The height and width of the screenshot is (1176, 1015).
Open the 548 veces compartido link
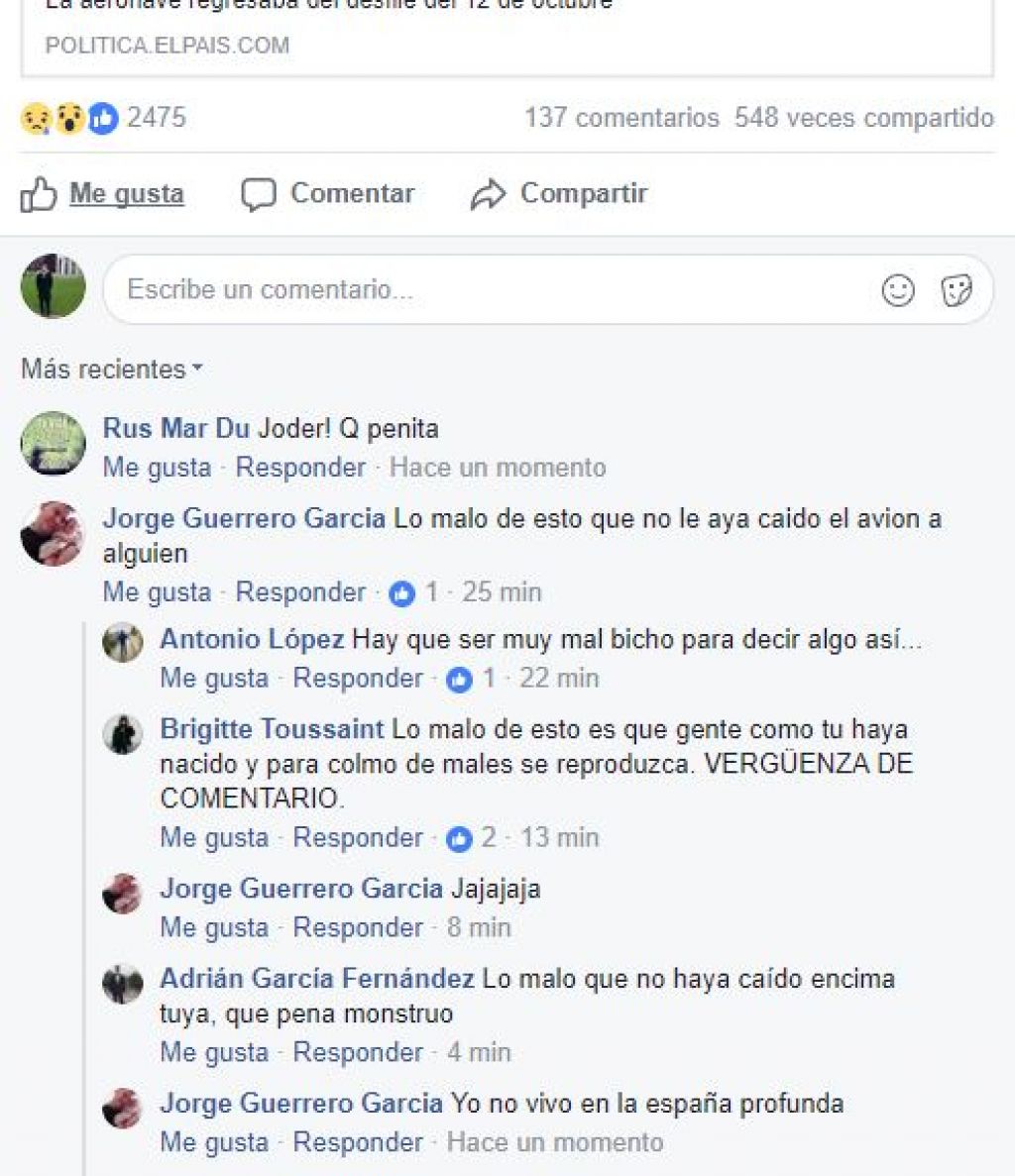[864, 118]
